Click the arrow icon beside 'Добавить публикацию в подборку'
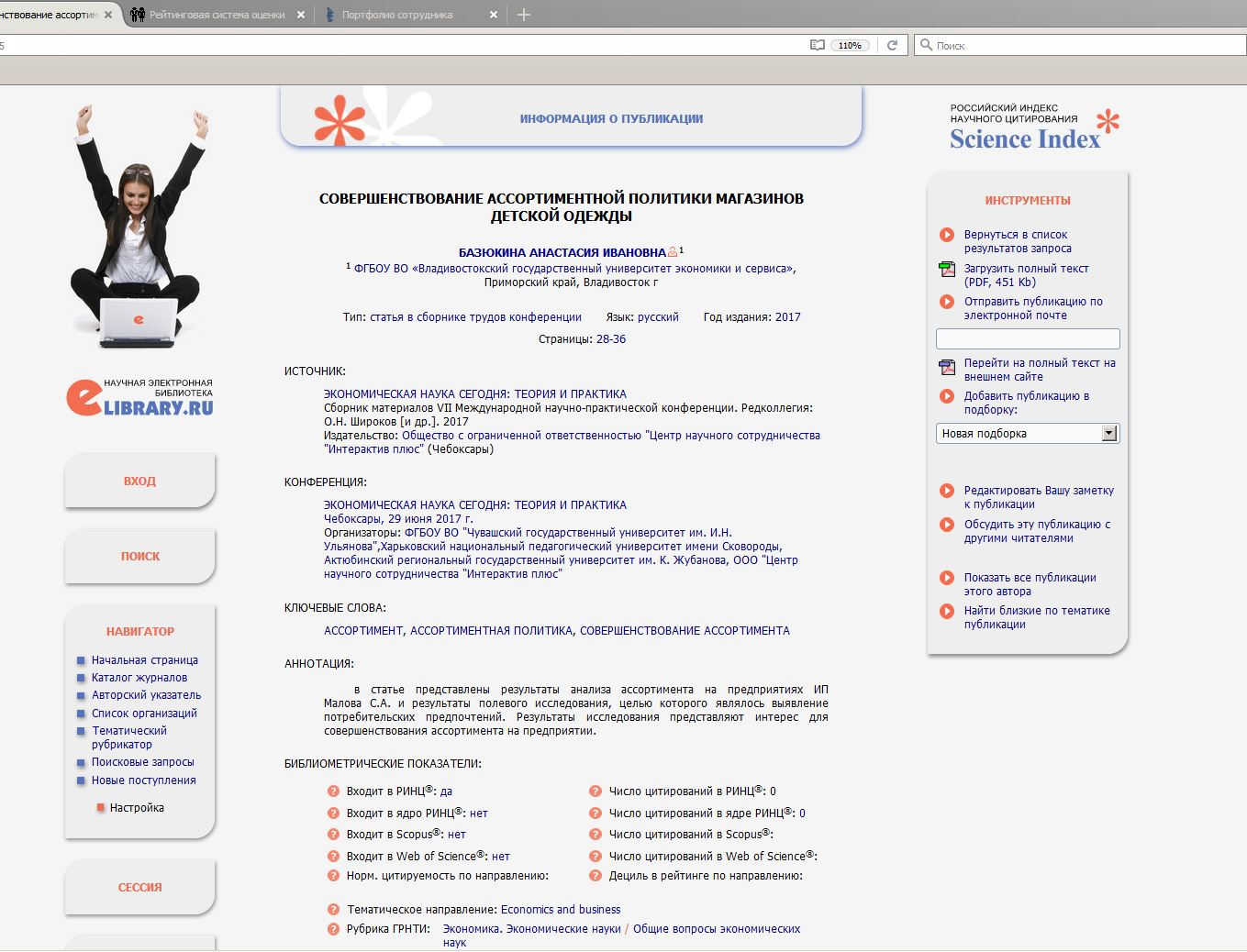Image resolution: width=1247 pixels, height=952 pixels. tap(947, 396)
